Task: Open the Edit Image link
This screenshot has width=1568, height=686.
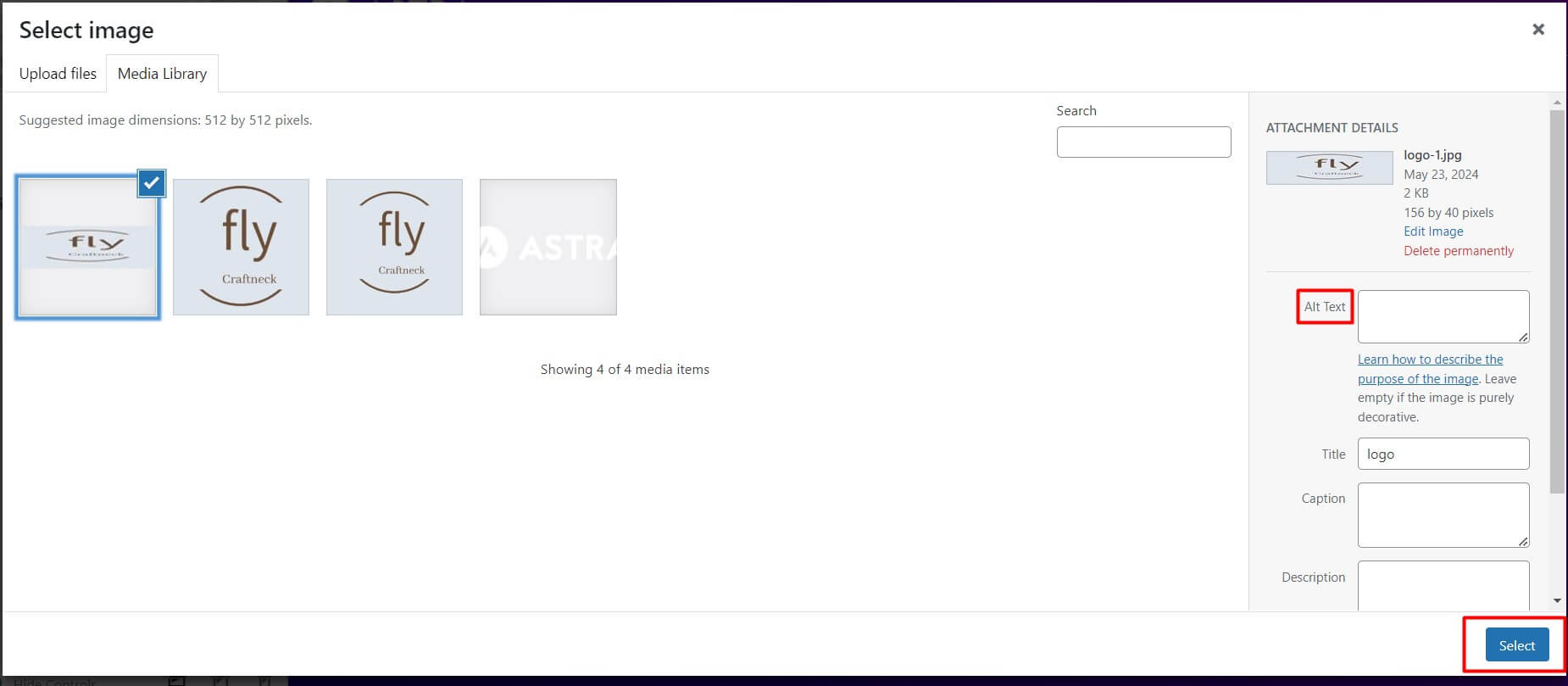Action: pyautogui.click(x=1433, y=231)
